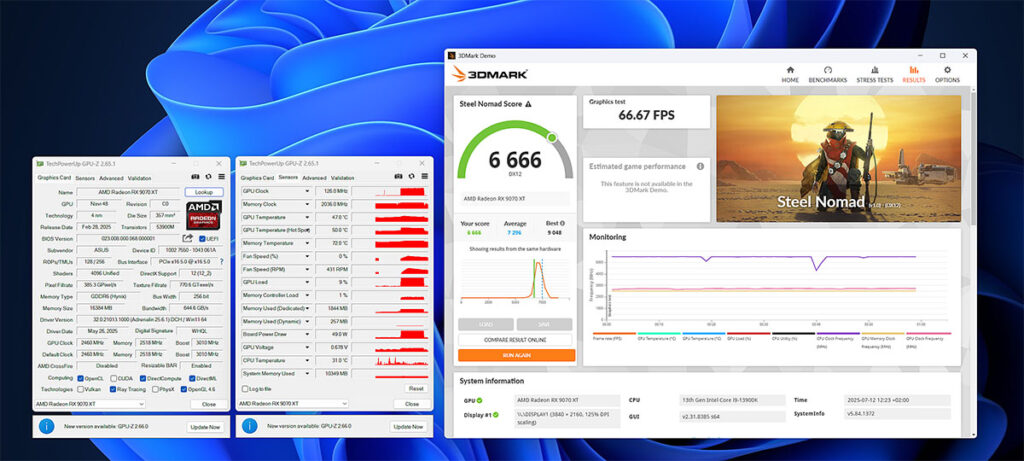Open GPU Load sensor dropdown
Image resolution: width=1024 pixels, height=461 pixels.
pos(308,282)
